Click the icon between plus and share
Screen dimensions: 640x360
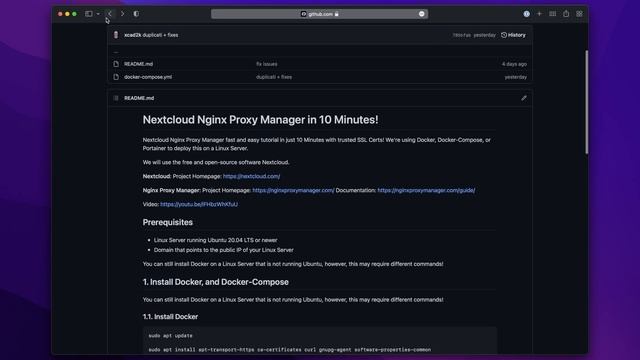pos(553,14)
